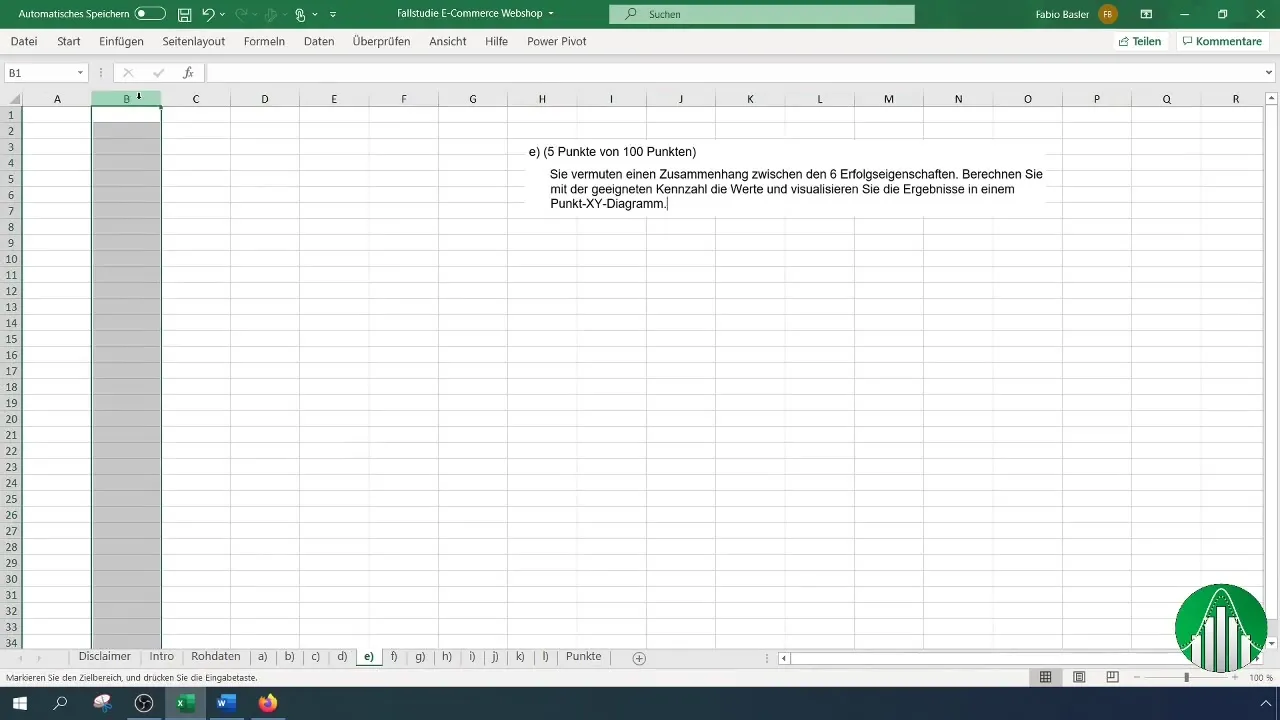Open the Power Pivot ribbon tab
Image resolution: width=1280 pixels, height=720 pixels.
557,41
